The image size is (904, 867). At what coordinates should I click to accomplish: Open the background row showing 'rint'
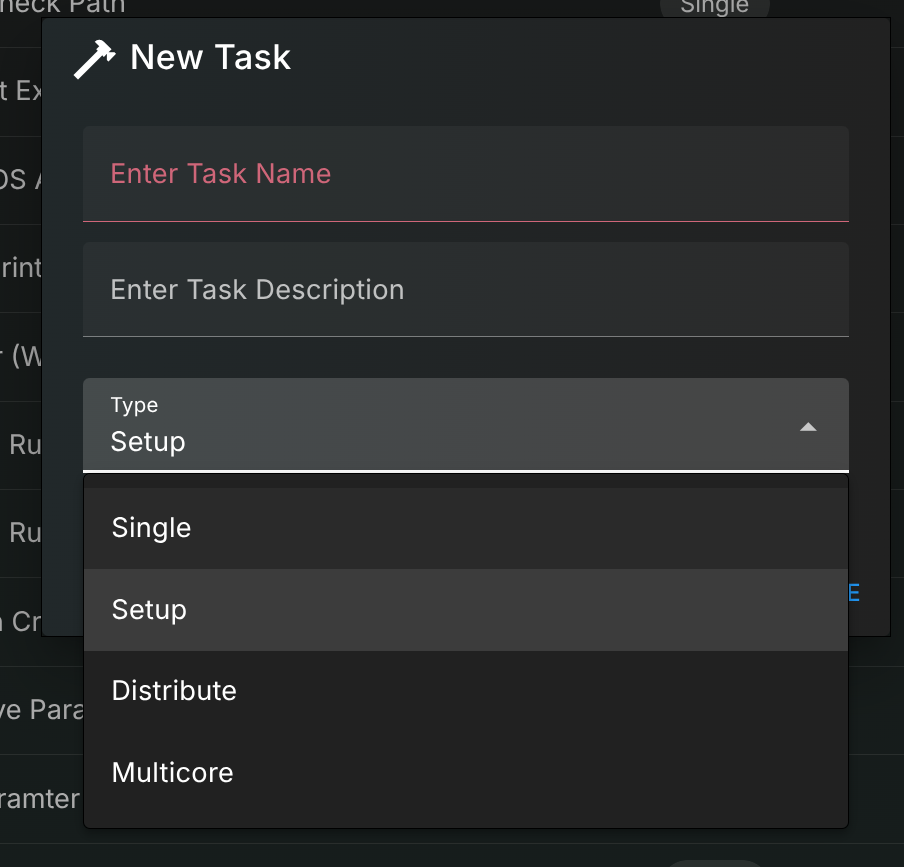pyautogui.click(x=20, y=269)
